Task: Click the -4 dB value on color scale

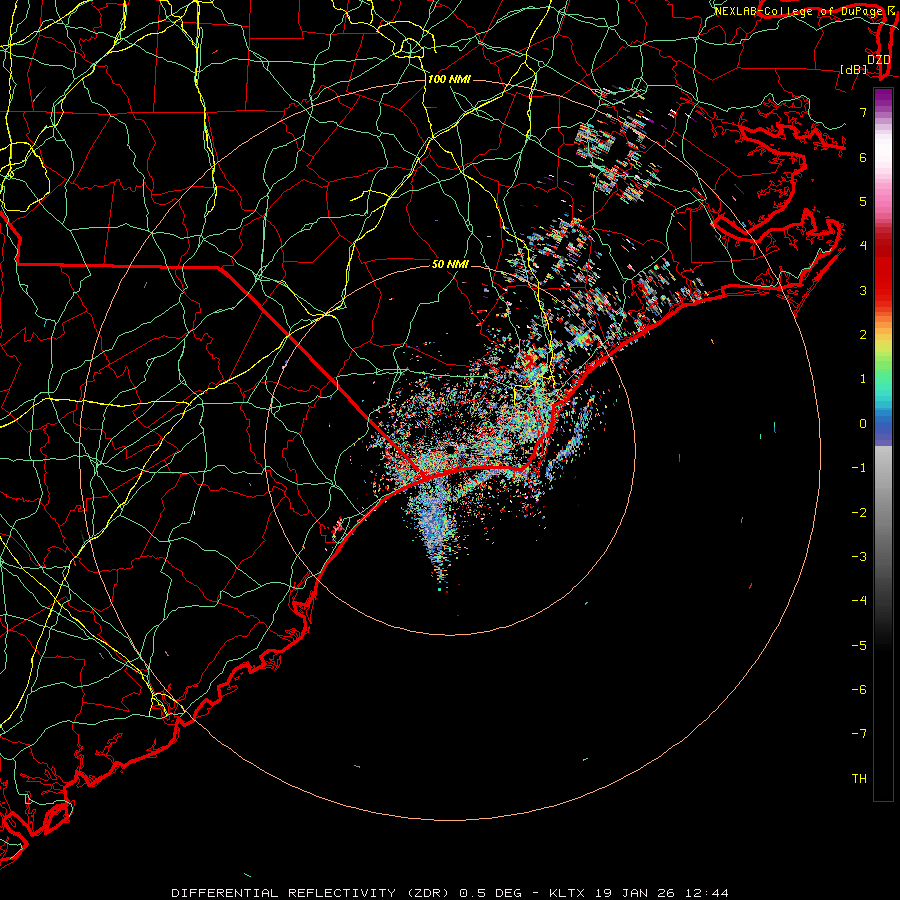Action: (859, 601)
